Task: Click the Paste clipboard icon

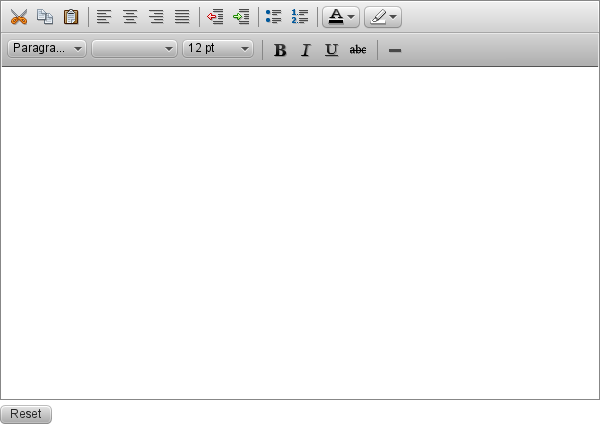Action: (x=70, y=17)
